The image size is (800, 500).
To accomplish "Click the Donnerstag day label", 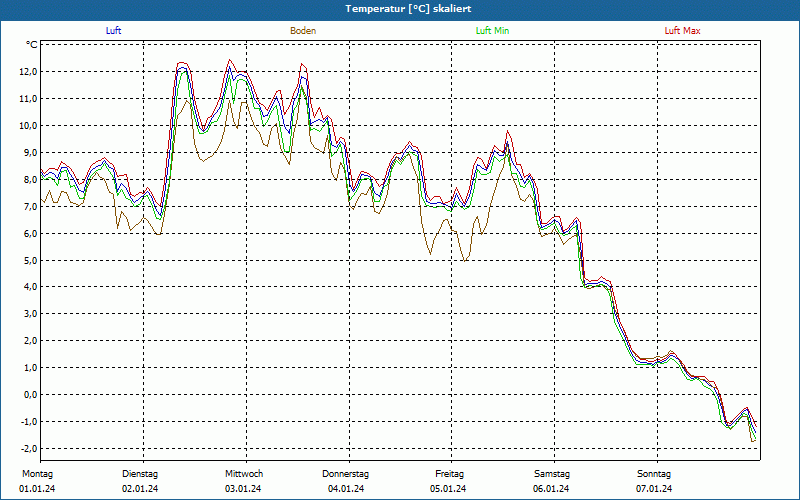I will [345, 474].
